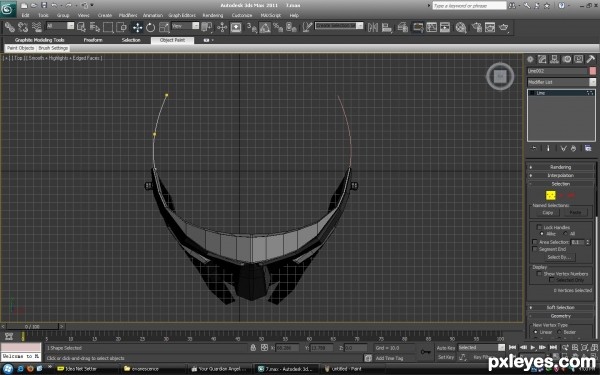600x375 pixels.
Task: Choose the Rectangular Selection Region tool
Action: coord(108,27)
